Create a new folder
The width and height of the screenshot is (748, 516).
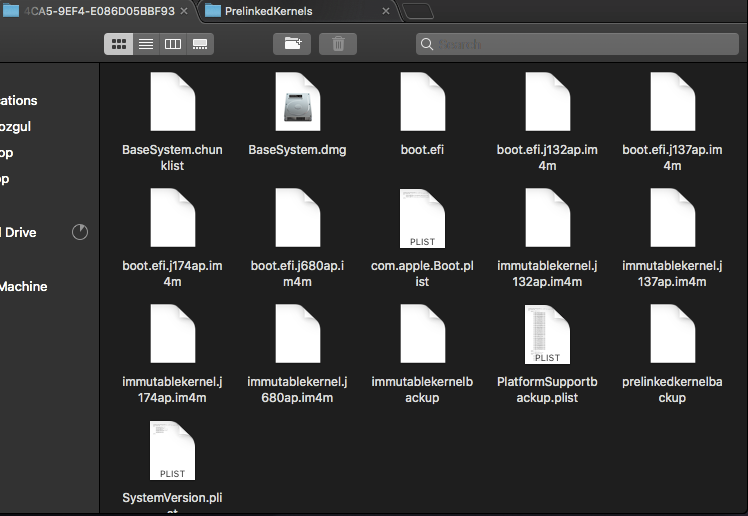click(x=292, y=44)
